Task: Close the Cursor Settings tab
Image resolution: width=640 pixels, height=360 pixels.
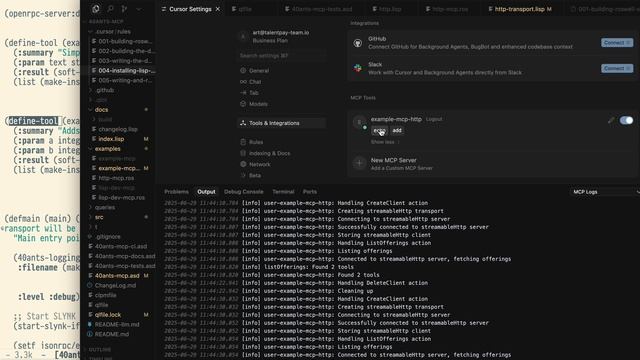Action: 218,9
